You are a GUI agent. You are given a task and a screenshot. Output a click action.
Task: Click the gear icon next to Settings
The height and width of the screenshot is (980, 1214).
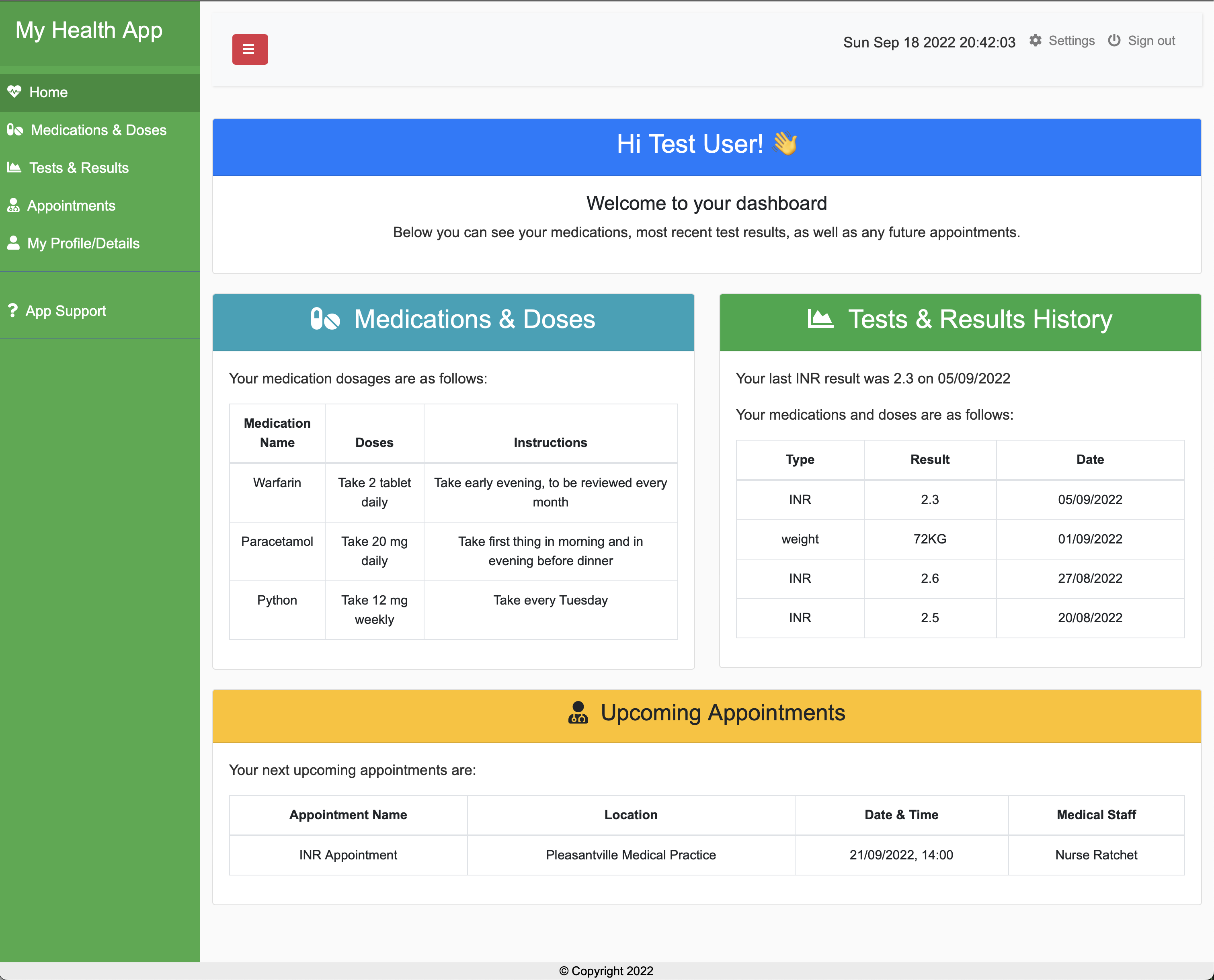click(x=1036, y=41)
